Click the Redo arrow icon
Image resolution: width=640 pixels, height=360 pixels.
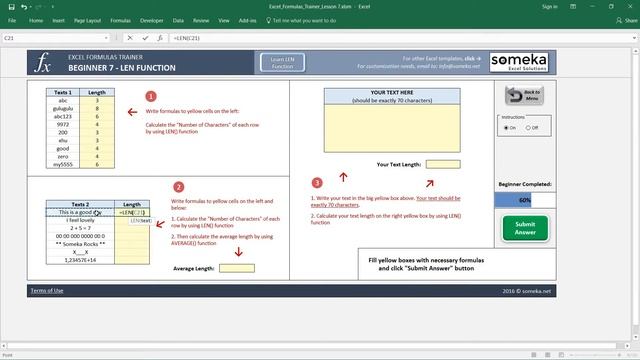pos(38,7)
